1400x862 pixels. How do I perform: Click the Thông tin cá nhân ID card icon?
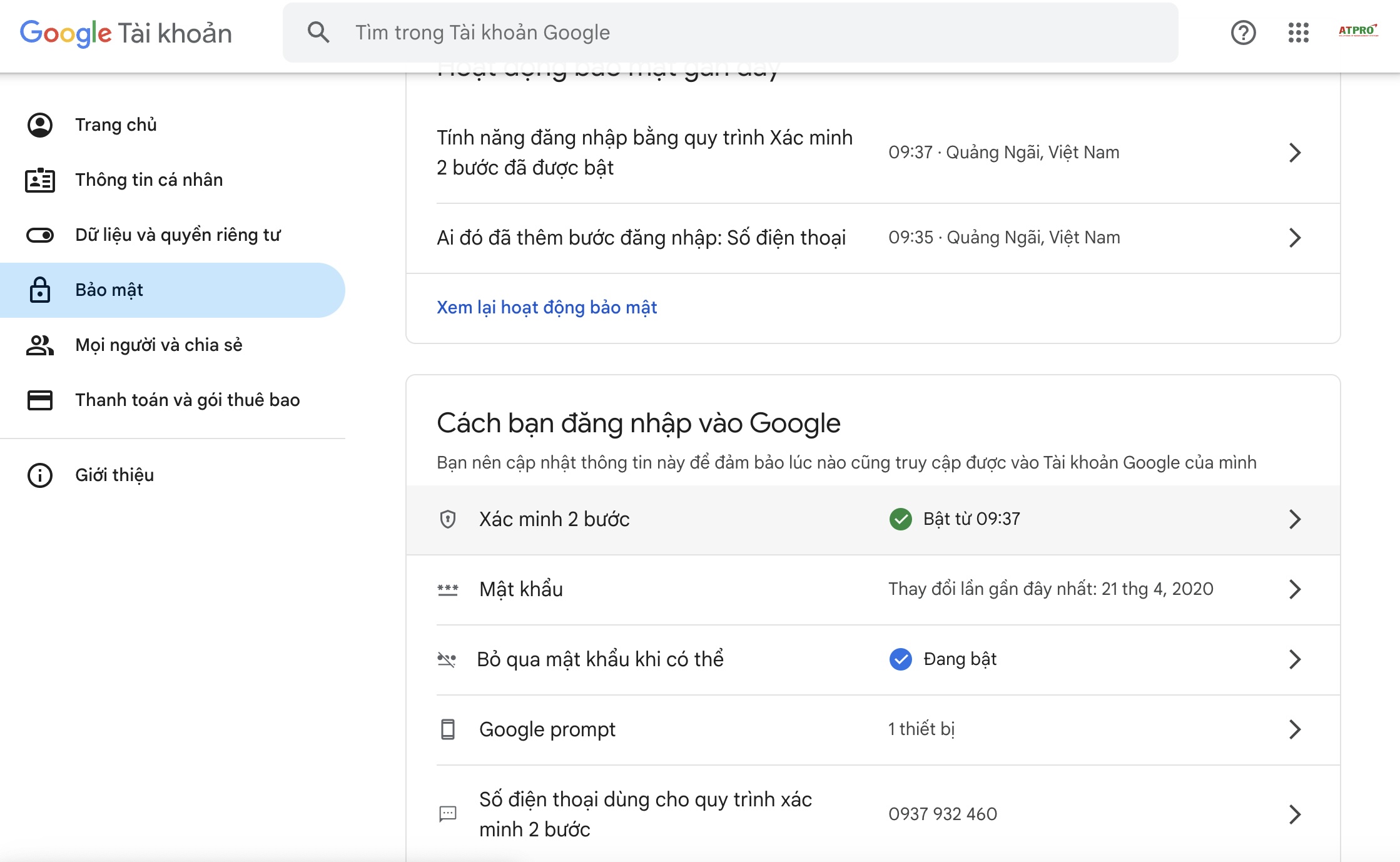click(40, 180)
